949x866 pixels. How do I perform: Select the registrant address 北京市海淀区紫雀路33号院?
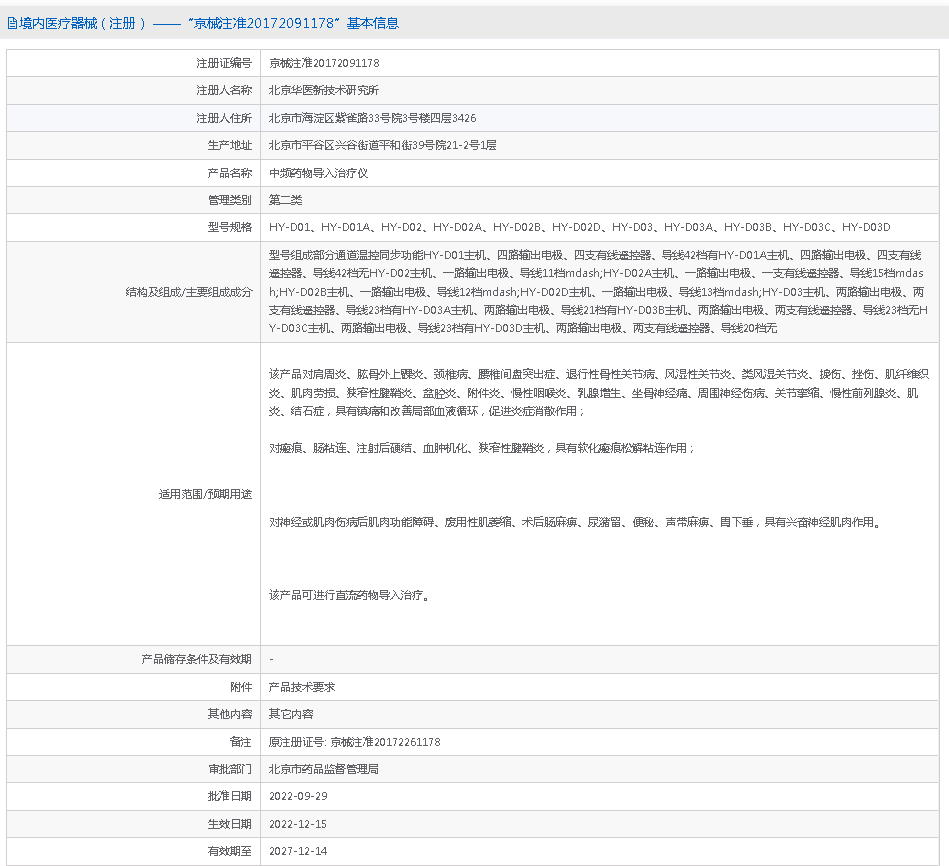[372, 118]
